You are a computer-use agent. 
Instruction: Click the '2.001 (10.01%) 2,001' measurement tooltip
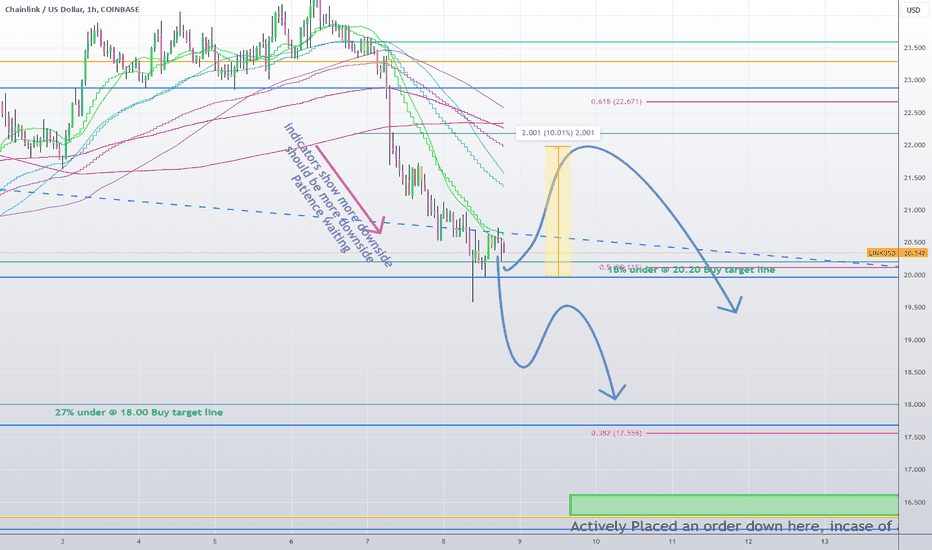coord(558,133)
